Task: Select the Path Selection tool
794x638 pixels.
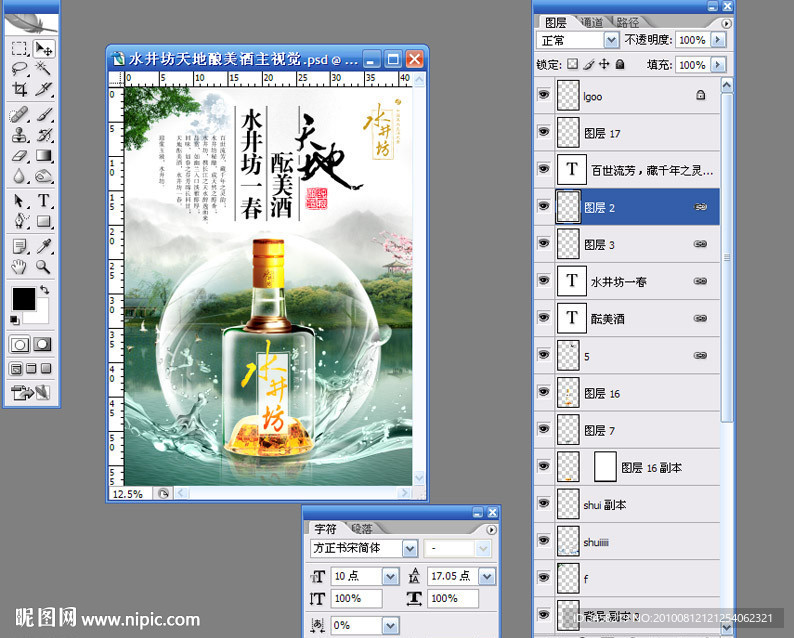Action: click(19, 201)
